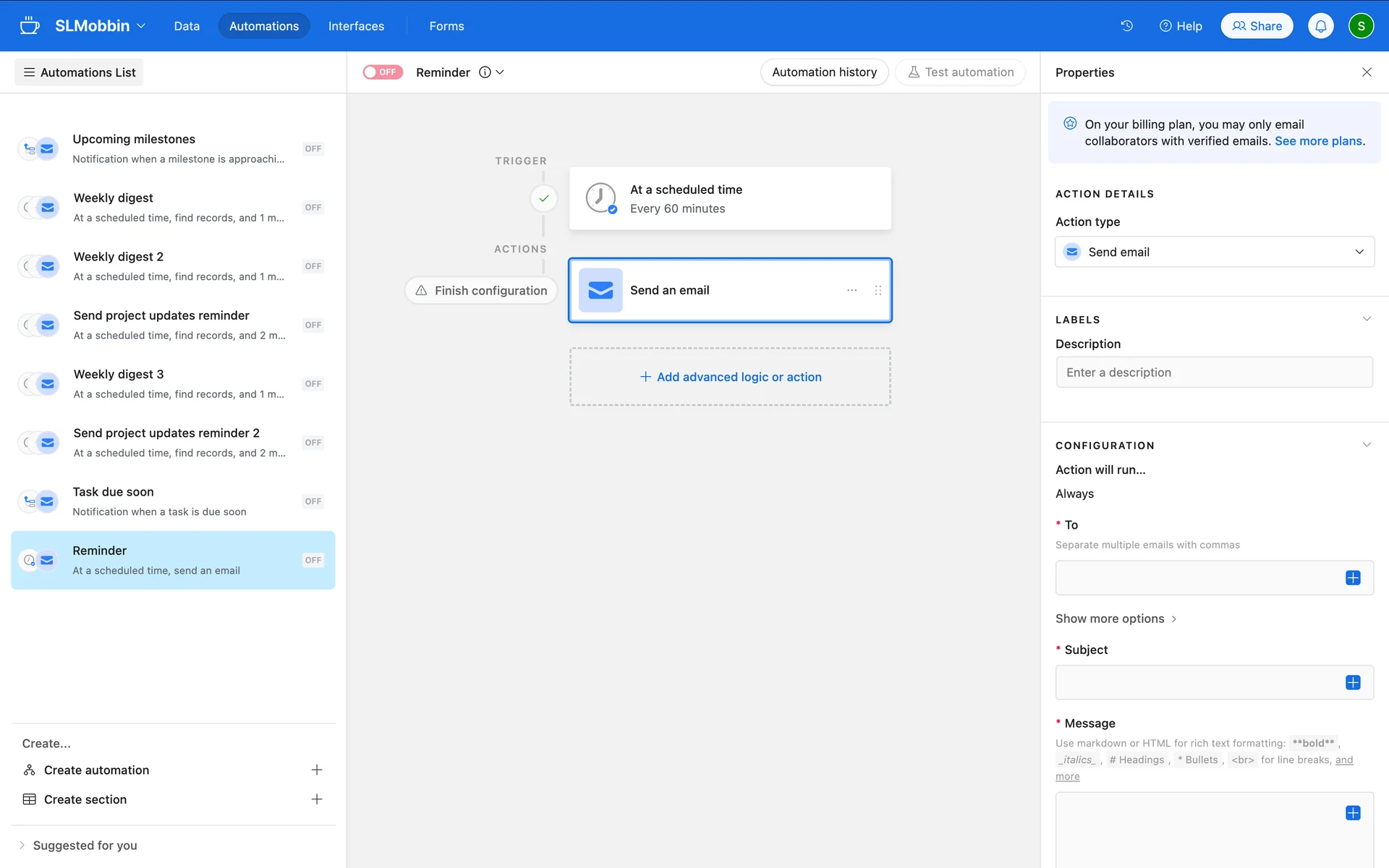Click the Reminder info icon

485,72
